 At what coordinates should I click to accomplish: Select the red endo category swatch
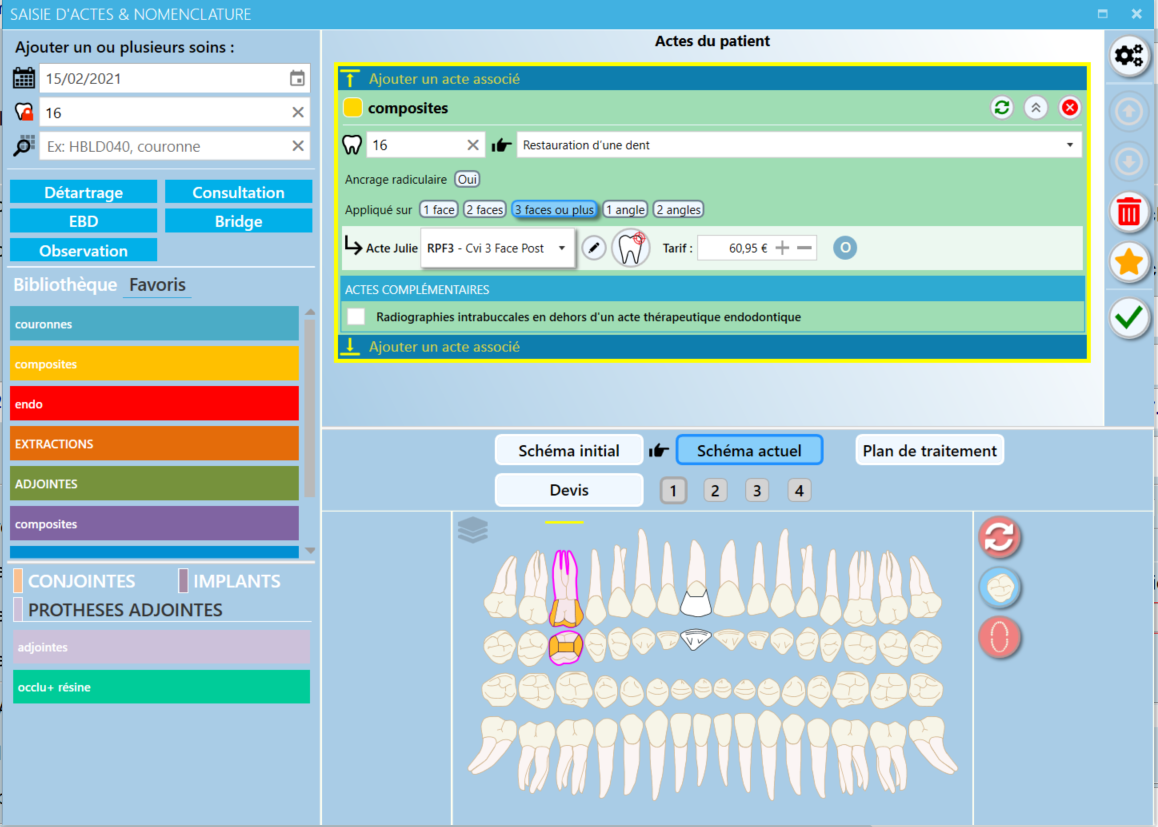tap(154, 404)
